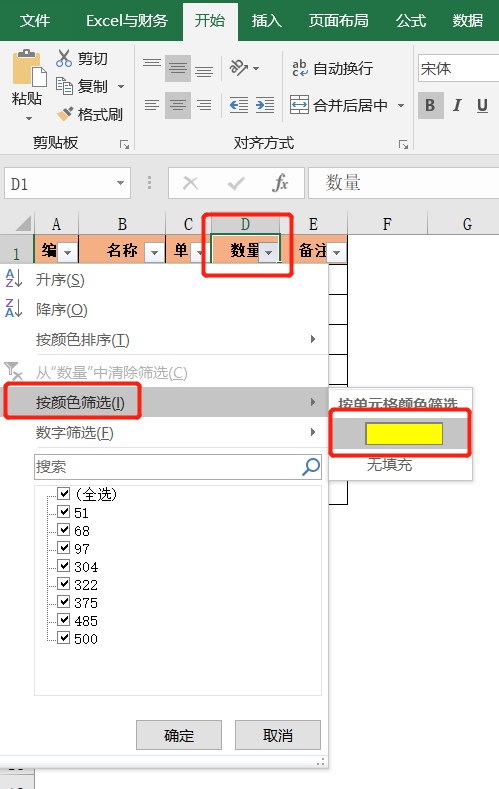Switch to the 公式 tab

(x=411, y=20)
